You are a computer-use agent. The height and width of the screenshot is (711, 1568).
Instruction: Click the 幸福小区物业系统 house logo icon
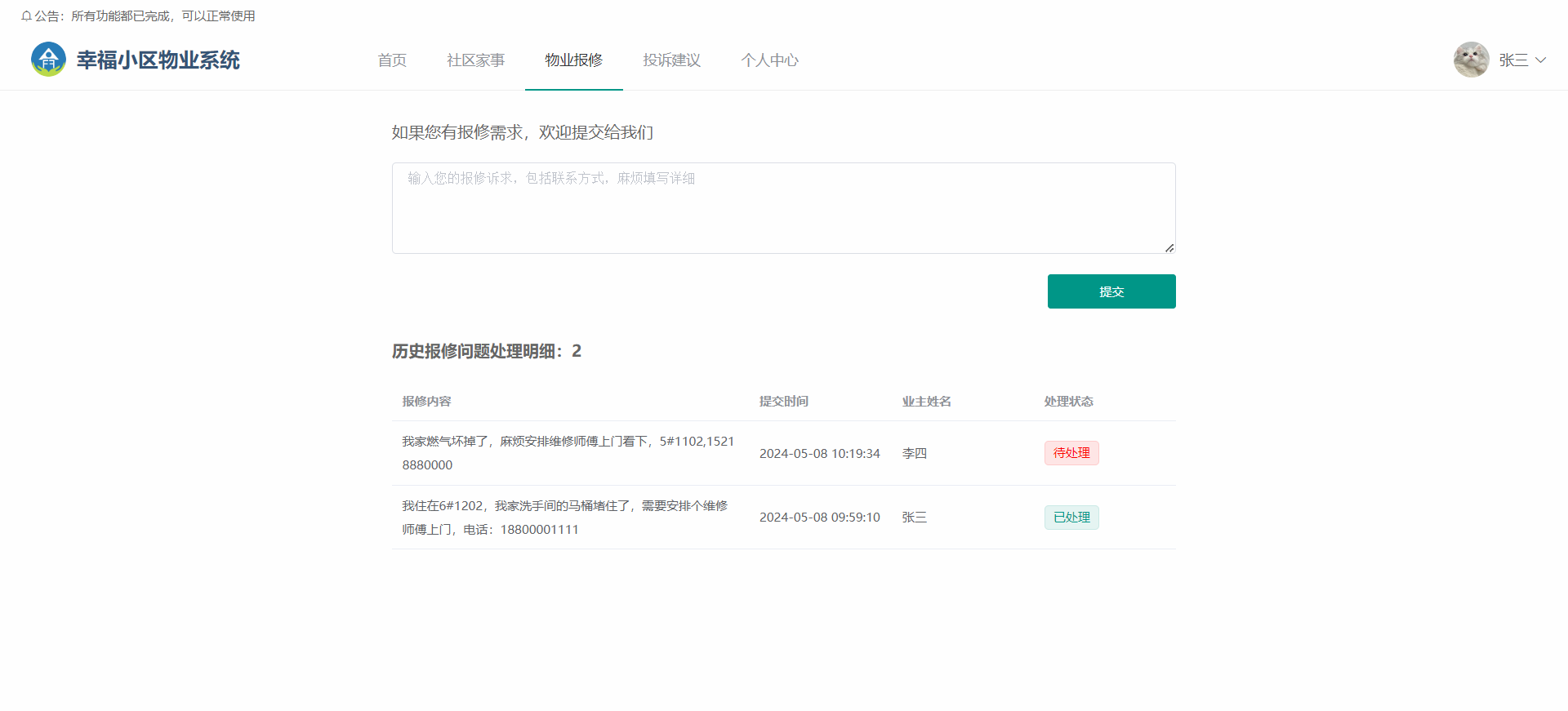(x=48, y=60)
